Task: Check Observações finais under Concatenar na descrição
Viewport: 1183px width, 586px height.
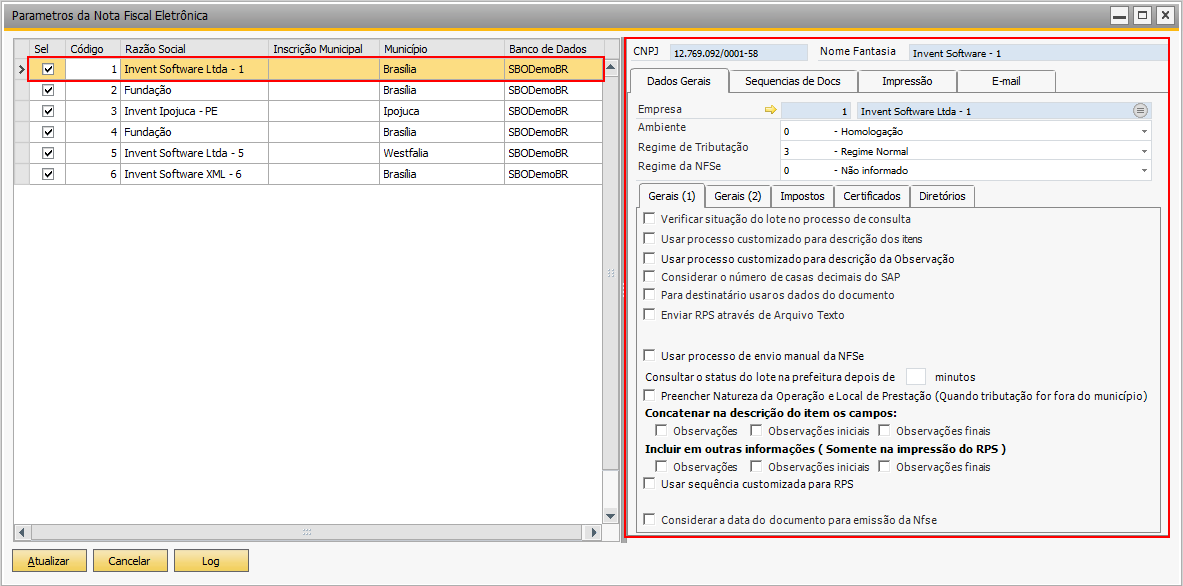Action: coord(884,431)
